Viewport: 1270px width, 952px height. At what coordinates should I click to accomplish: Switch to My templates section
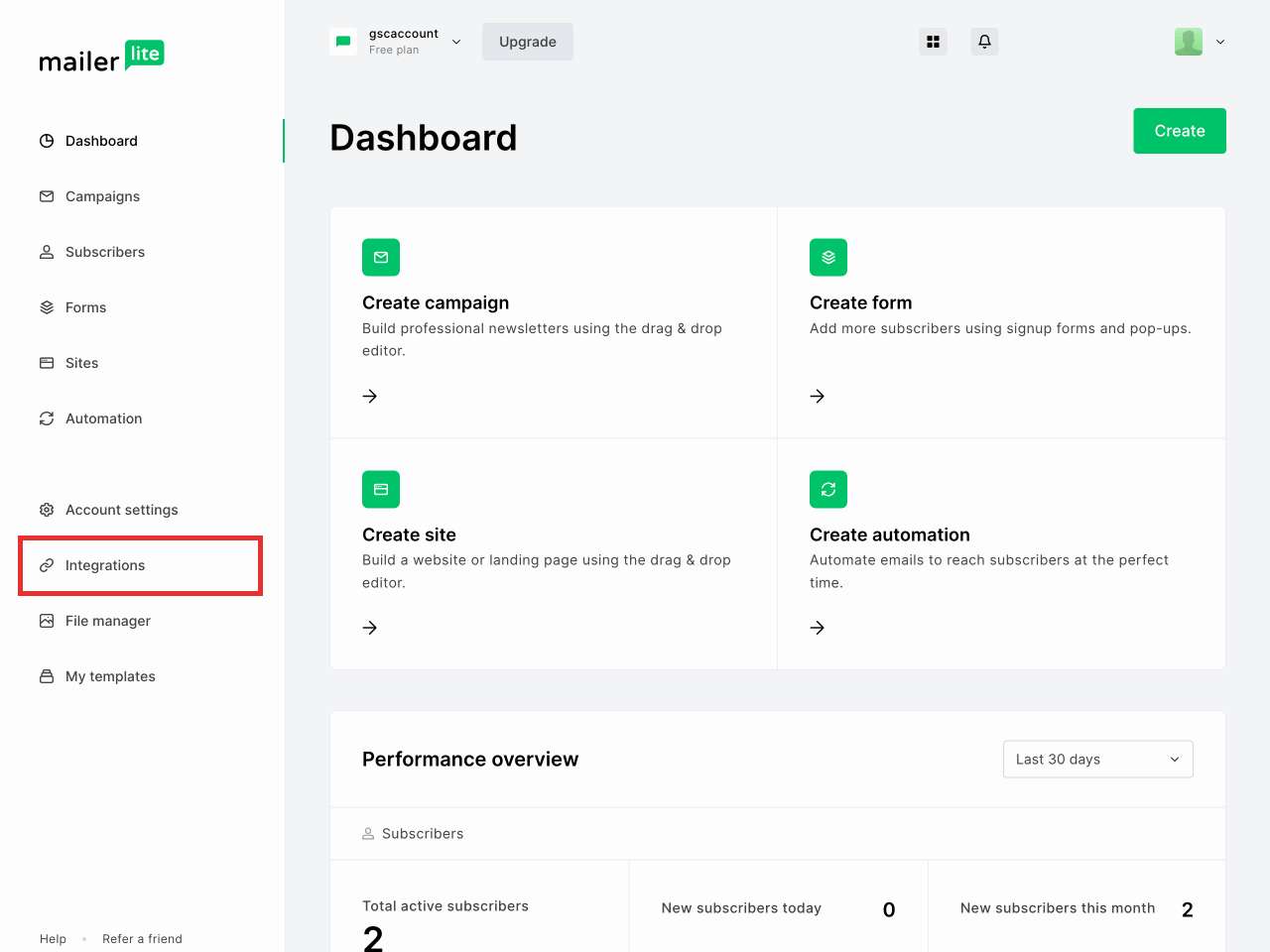point(110,676)
